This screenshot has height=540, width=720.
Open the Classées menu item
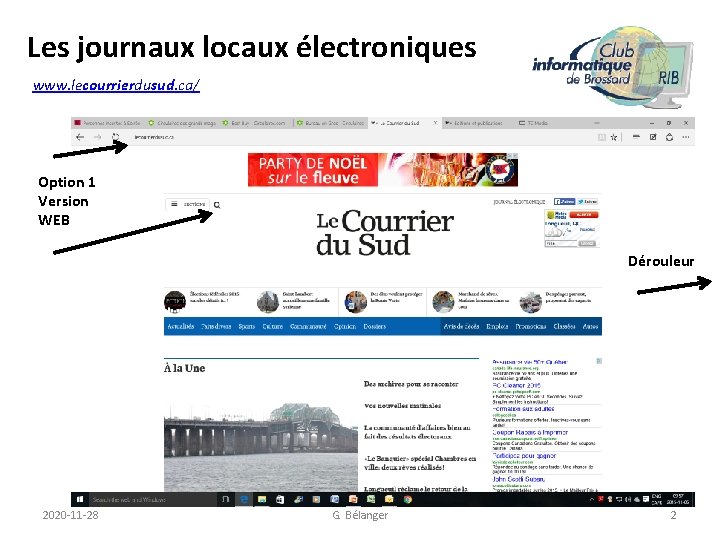(x=564, y=326)
